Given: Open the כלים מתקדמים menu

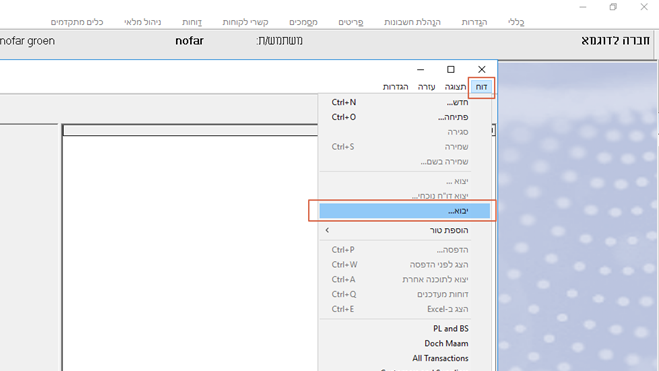Looking at the screenshot, I should click(x=77, y=22).
